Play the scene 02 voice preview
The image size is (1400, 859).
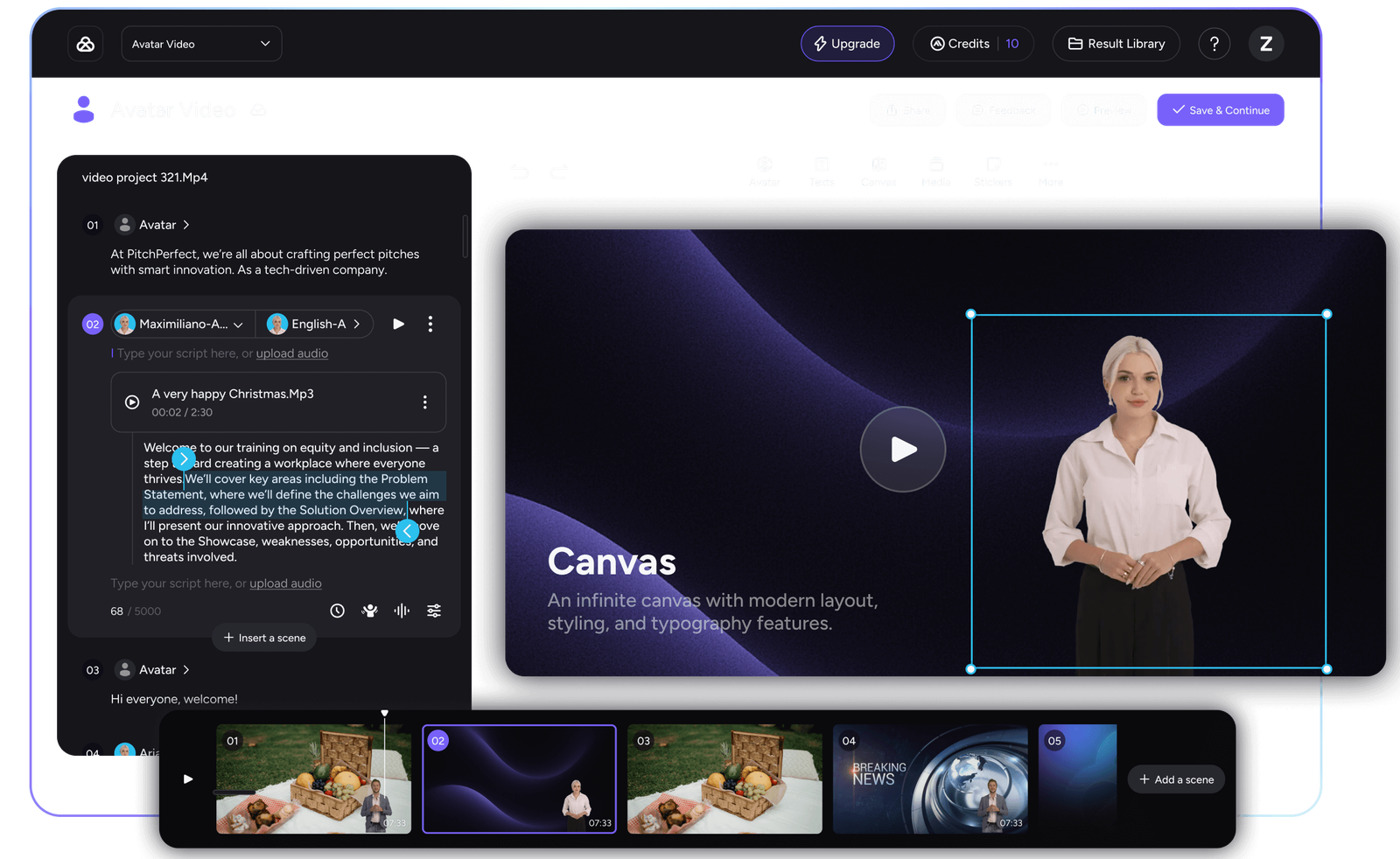pyautogui.click(x=398, y=324)
